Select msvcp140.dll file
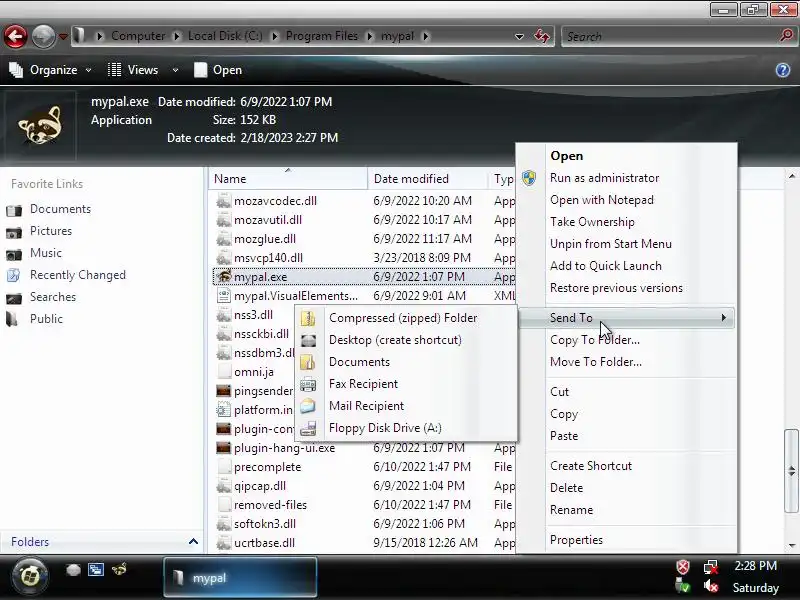This screenshot has width=800, height=600. (x=268, y=257)
